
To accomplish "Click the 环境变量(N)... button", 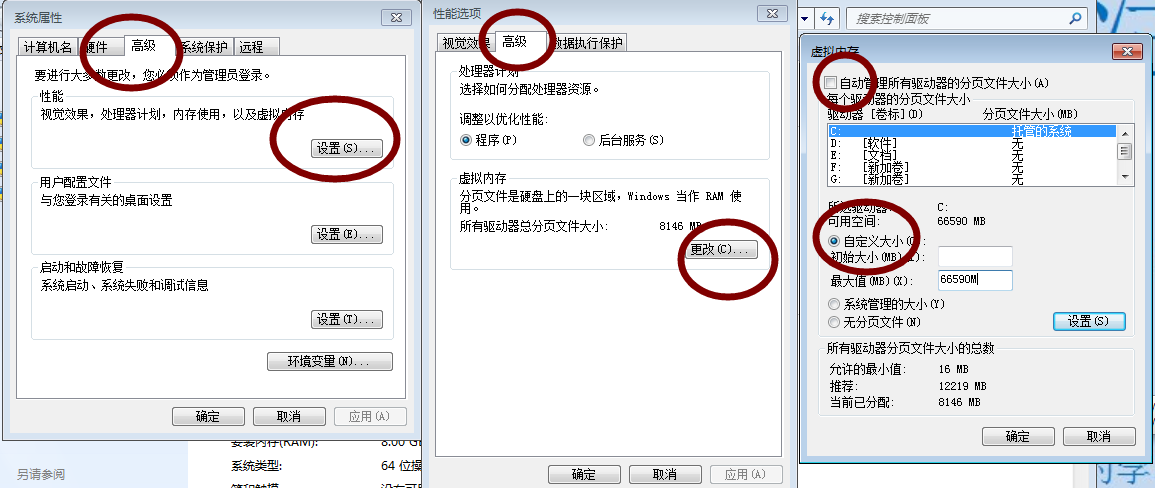I will coord(329,361).
